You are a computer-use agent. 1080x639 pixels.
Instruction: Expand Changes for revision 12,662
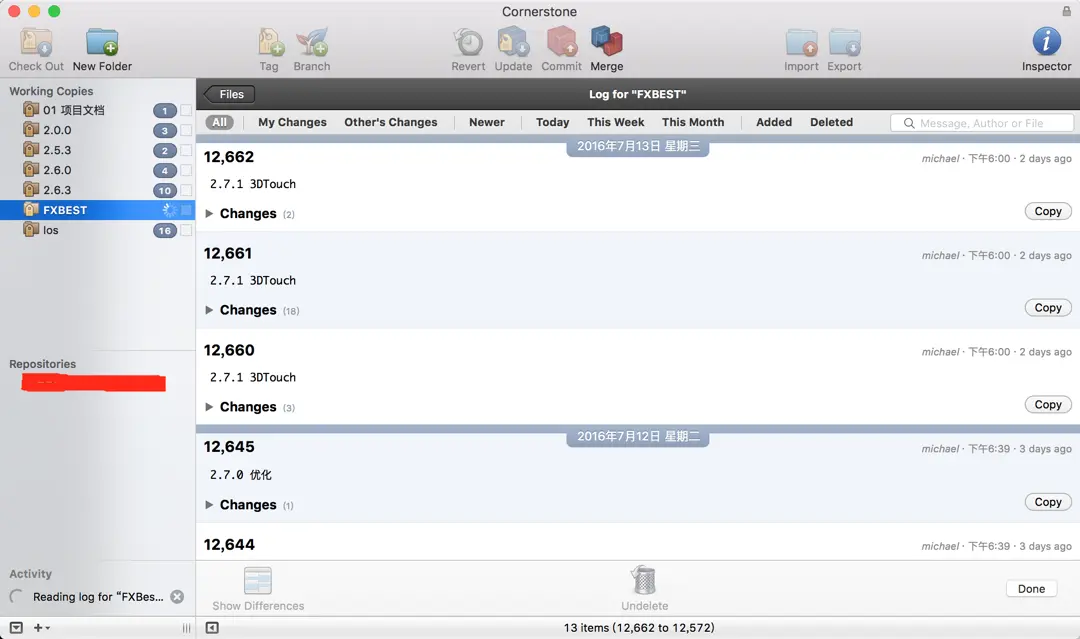(x=209, y=213)
